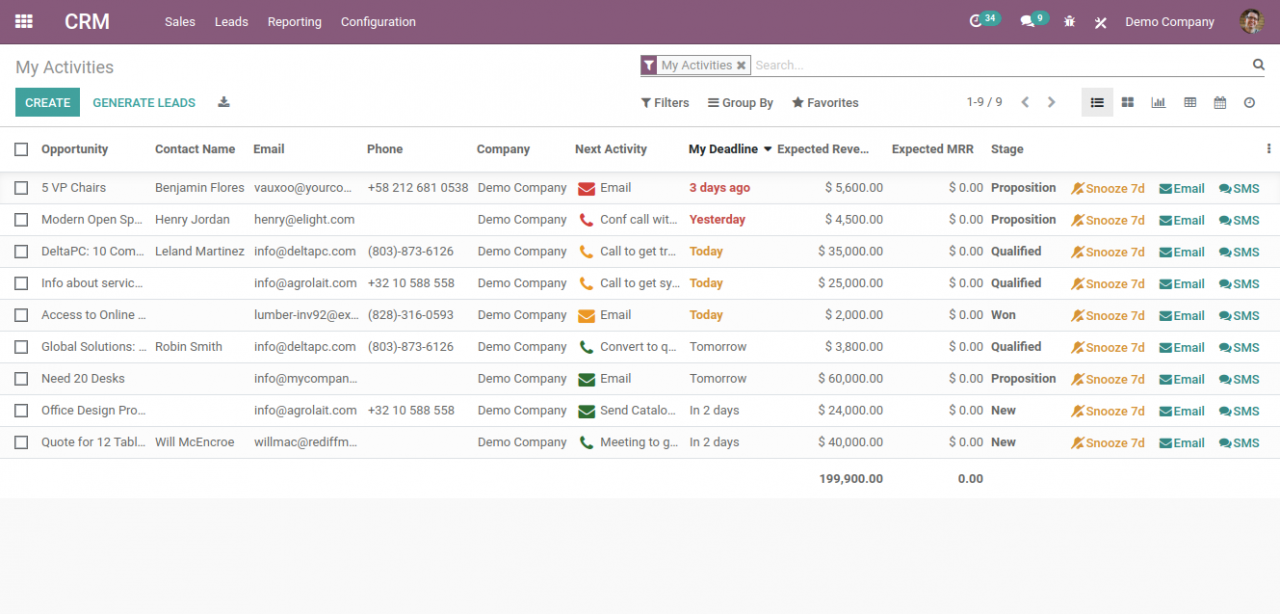Select the checkbox for 5 VP Chairs

point(21,187)
